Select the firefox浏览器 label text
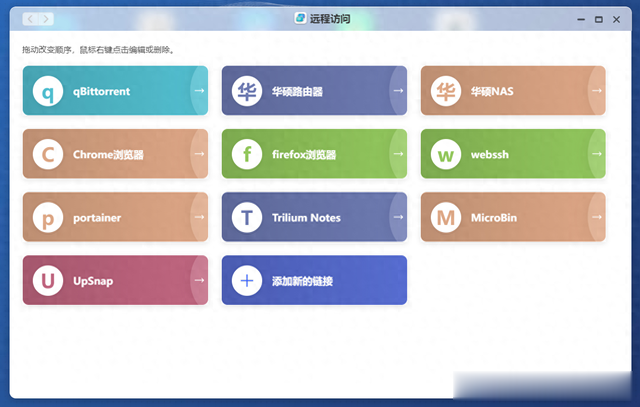The image size is (640, 407). pos(304,155)
